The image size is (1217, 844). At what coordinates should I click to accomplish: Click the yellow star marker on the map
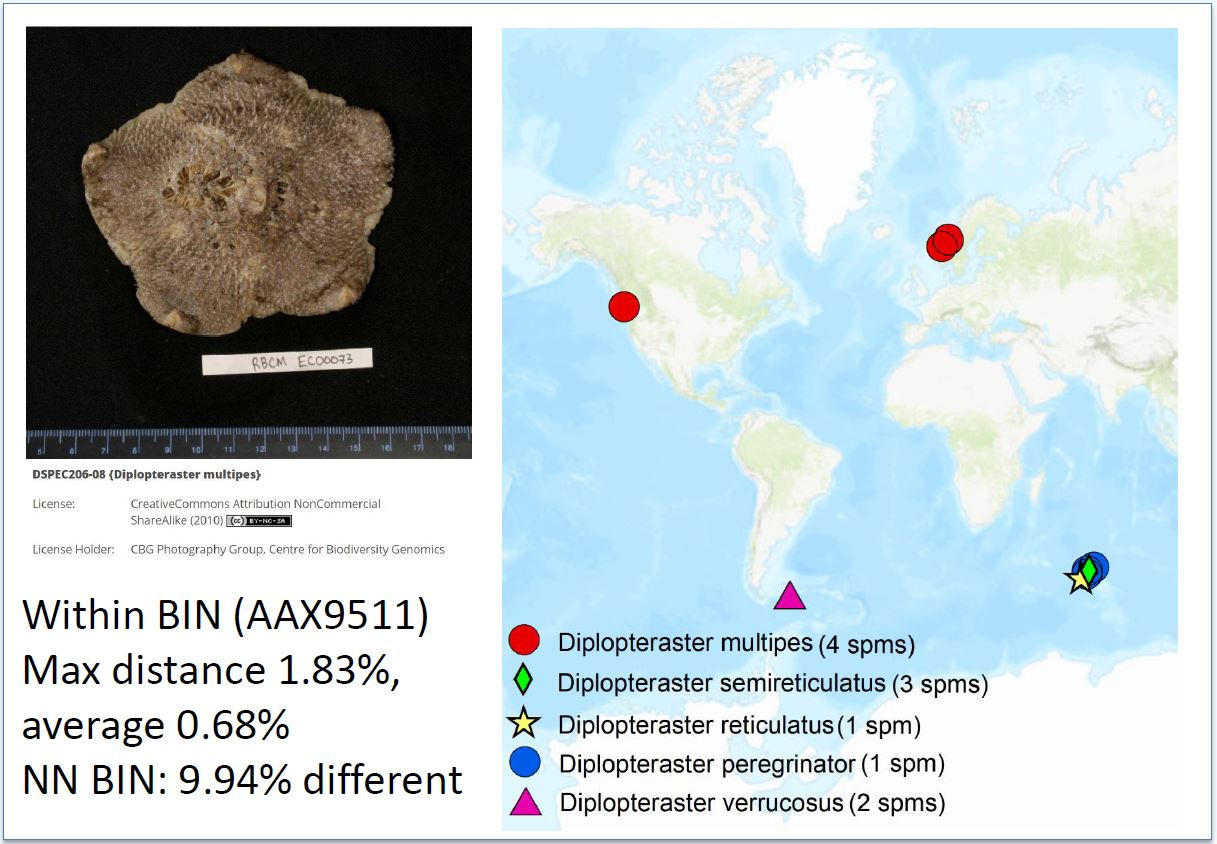(x=1078, y=579)
